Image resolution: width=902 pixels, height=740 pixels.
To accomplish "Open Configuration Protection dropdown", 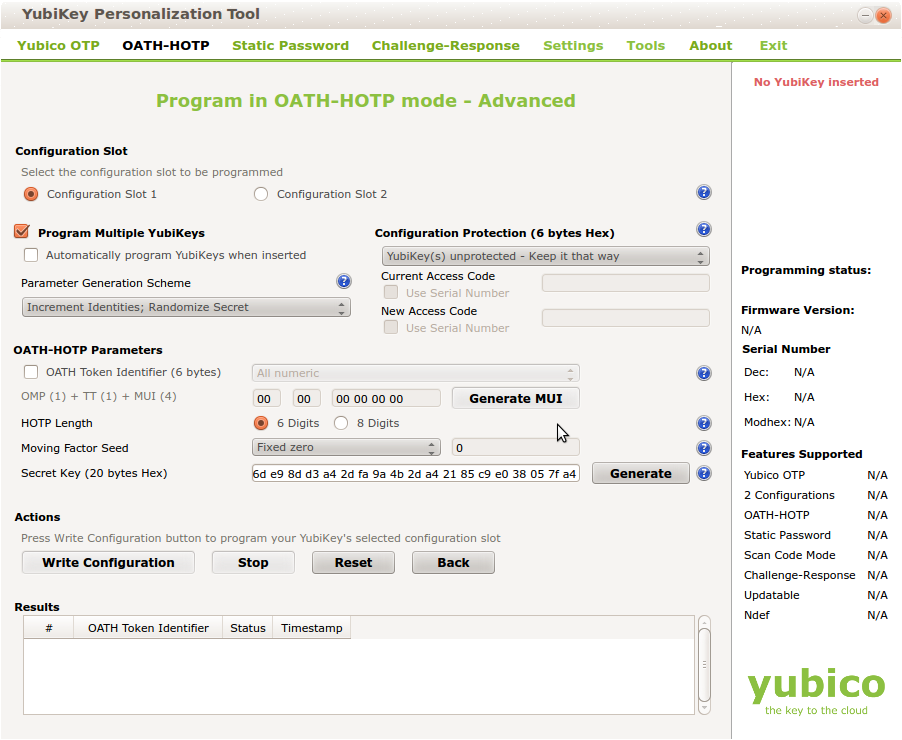I will [x=545, y=256].
